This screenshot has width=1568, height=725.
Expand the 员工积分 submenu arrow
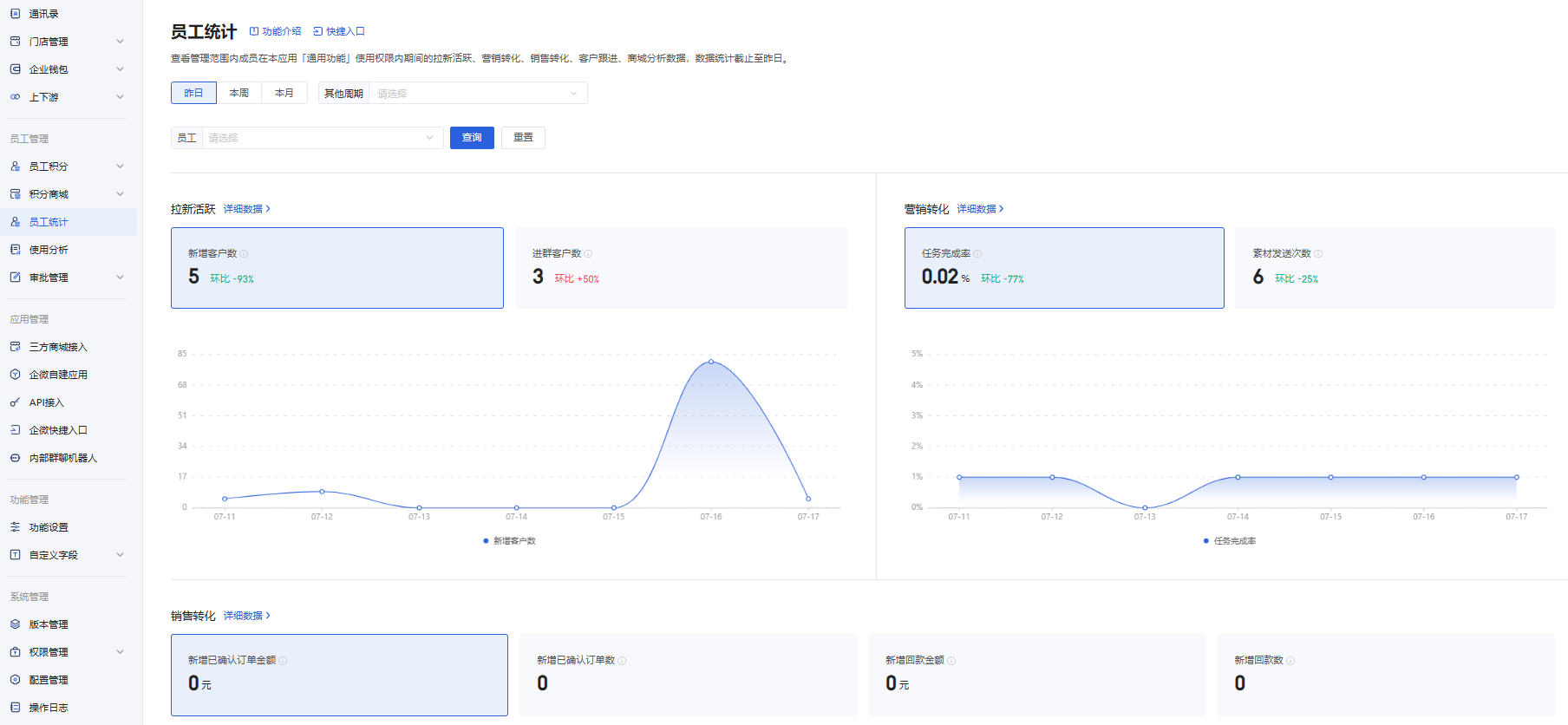121,167
